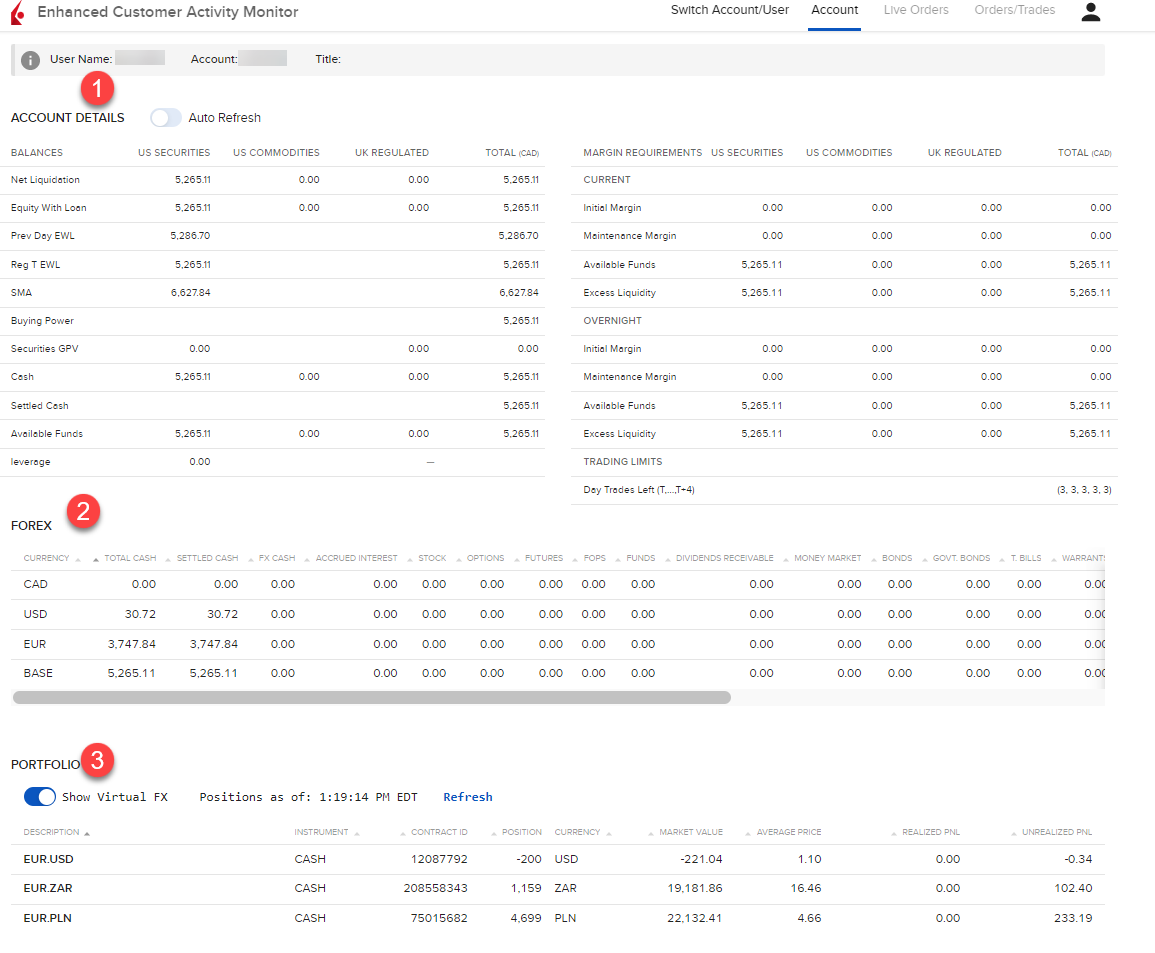Click the Prev Day EWL label

click(x=43, y=236)
